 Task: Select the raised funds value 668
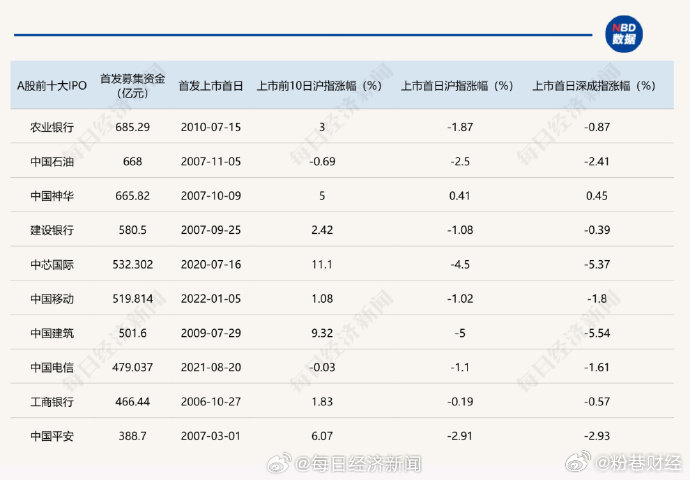132,161
